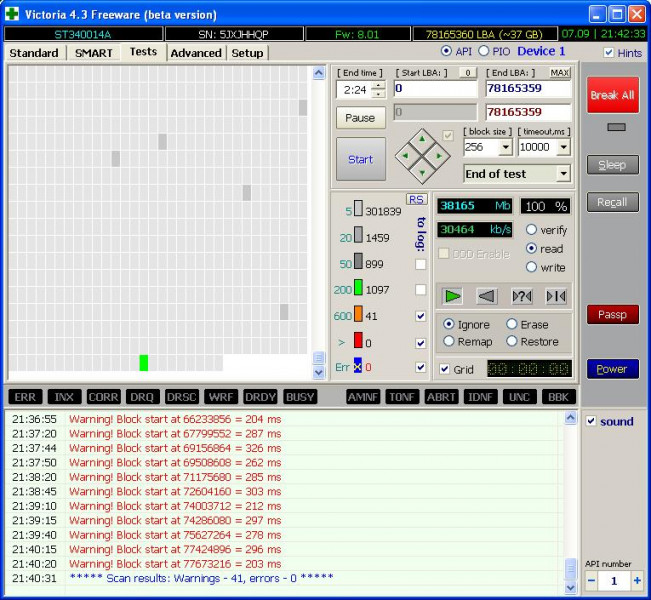Click the green play scan button
Image resolution: width=651 pixels, height=600 pixels.
click(x=452, y=296)
